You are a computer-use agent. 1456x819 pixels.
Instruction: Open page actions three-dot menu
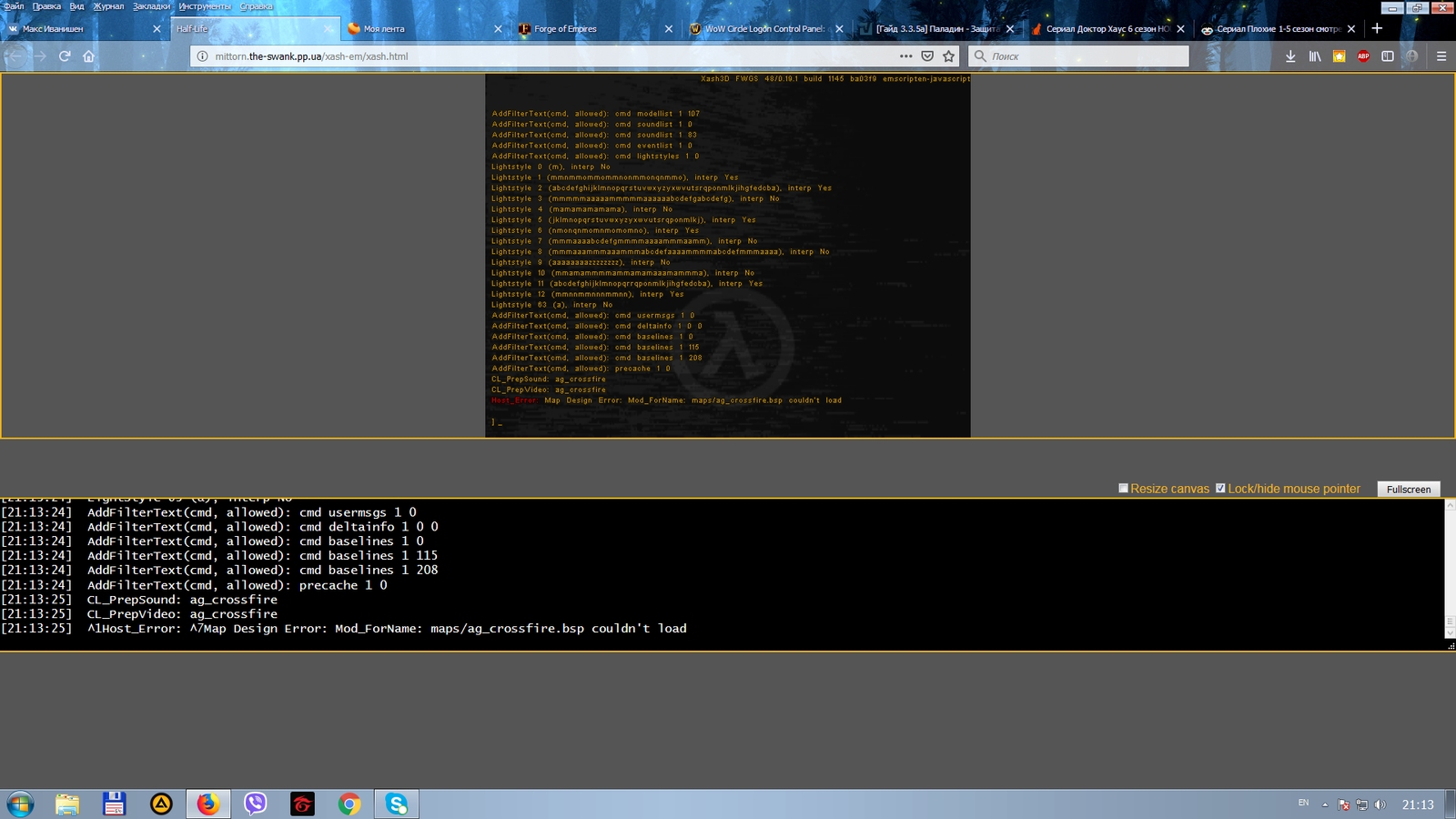tap(905, 56)
